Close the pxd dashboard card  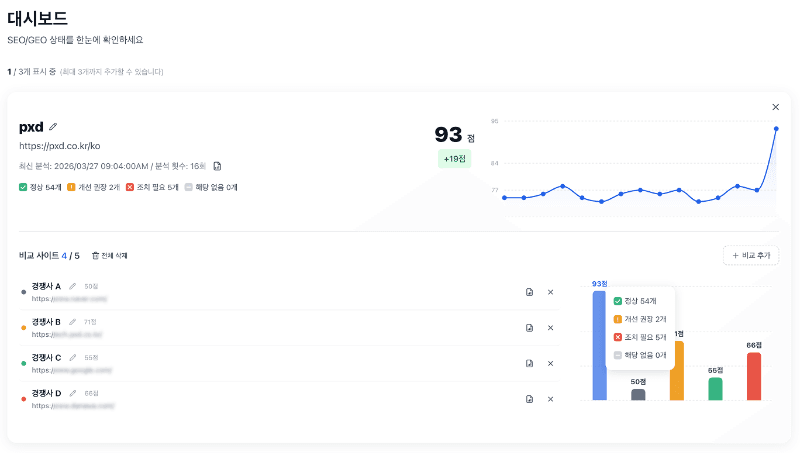click(x=776, y=107)
